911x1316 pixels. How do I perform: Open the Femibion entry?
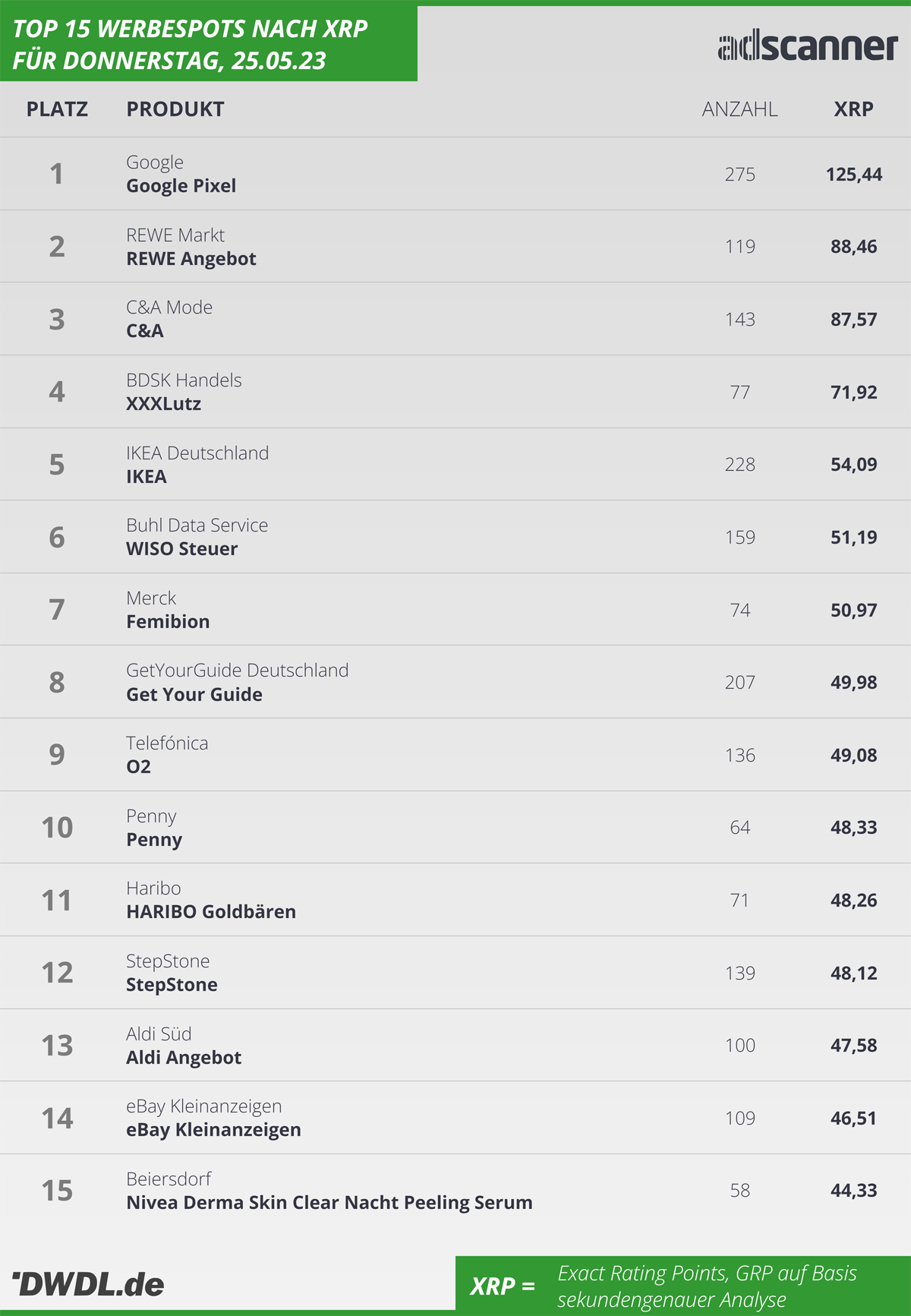point(168,622)
